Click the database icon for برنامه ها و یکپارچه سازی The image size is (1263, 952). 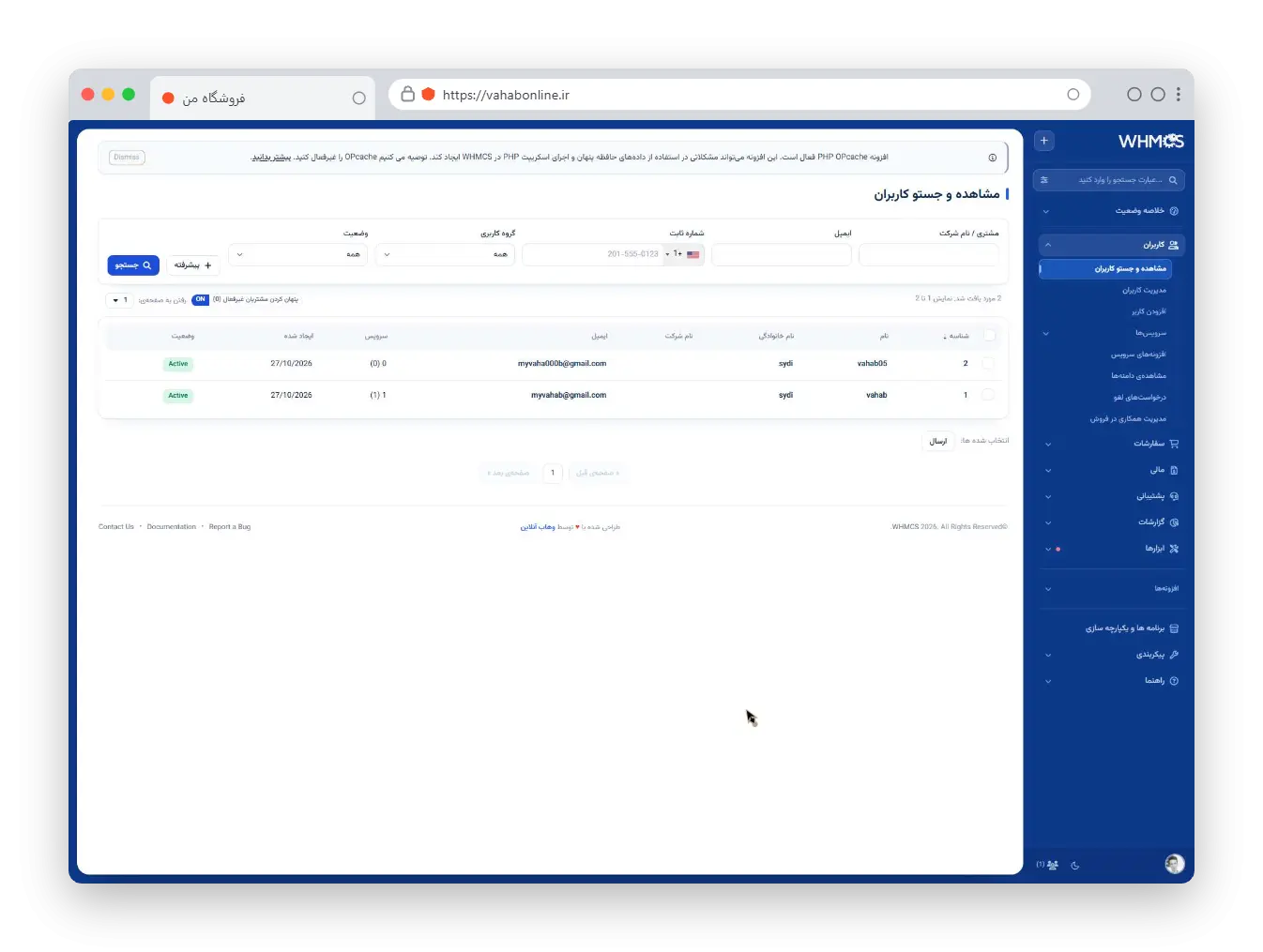pos(1174,628)
